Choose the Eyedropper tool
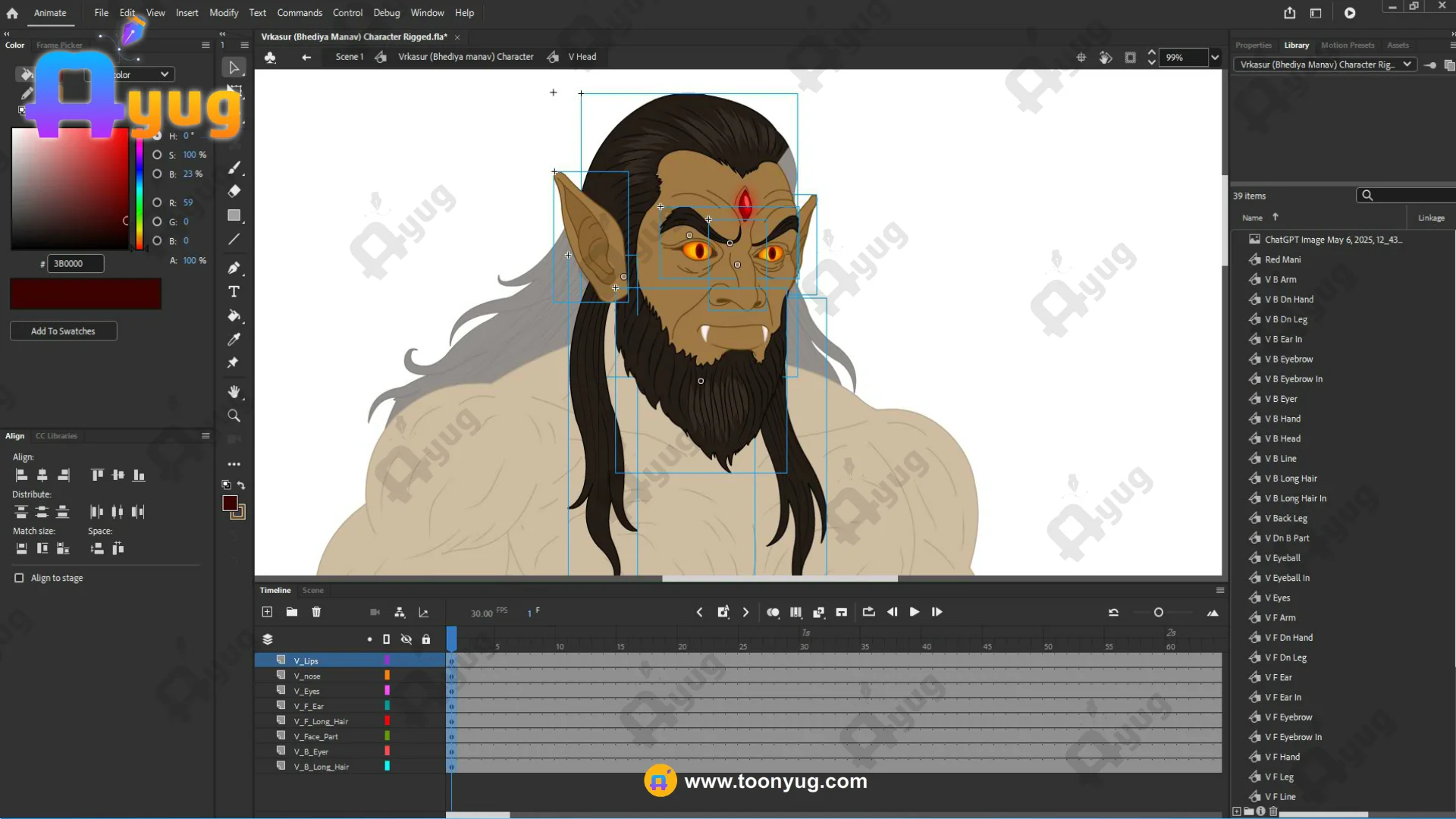Screen dimensions: 1456x819 [x=234, y=339]
